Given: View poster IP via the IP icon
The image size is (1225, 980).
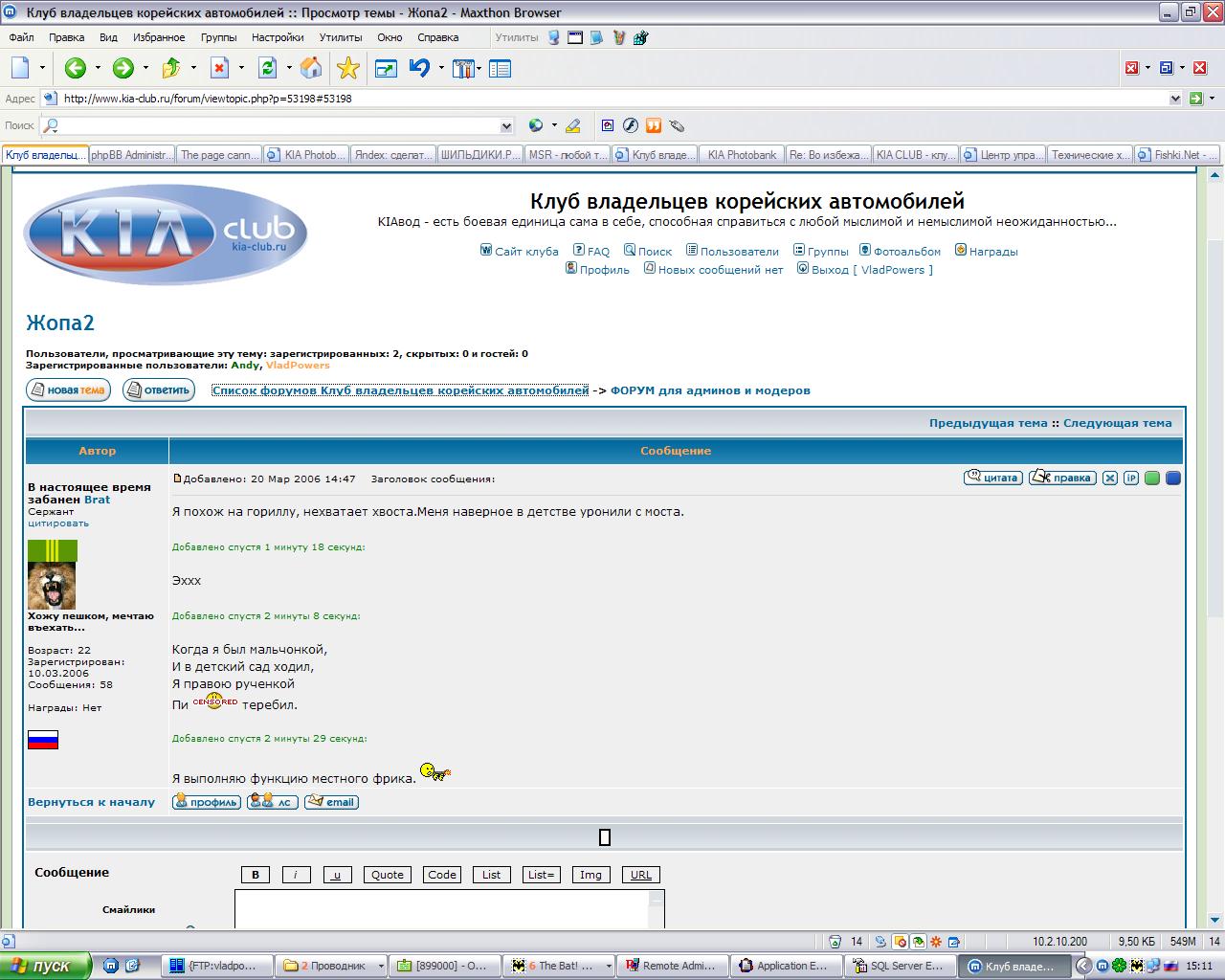Looking at the screenshot, I should pyautogui.click(x=1130, y=479).
